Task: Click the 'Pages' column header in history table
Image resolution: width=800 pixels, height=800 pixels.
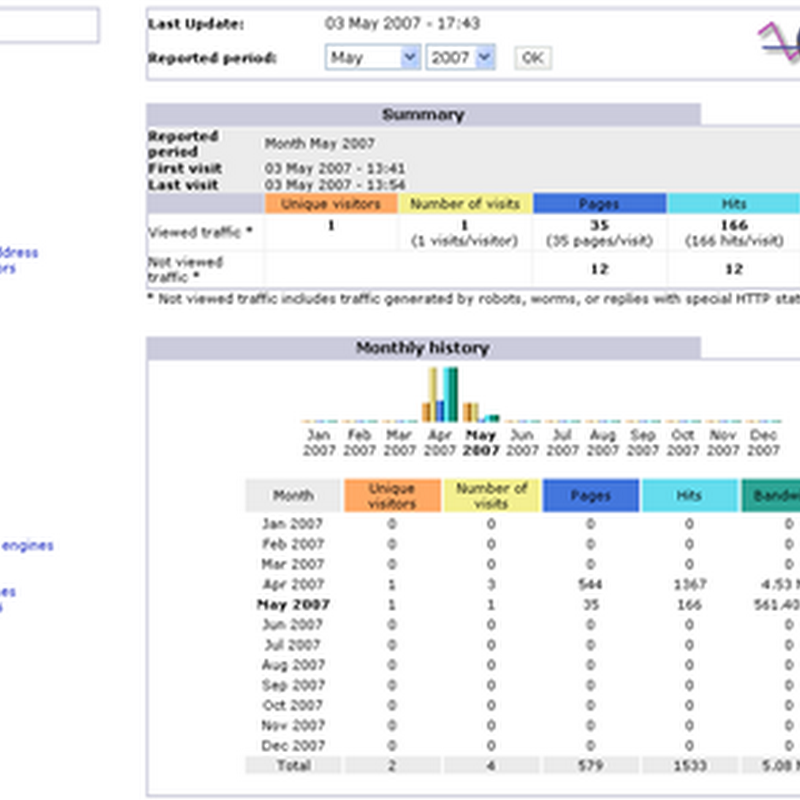Action: (590, 495)
